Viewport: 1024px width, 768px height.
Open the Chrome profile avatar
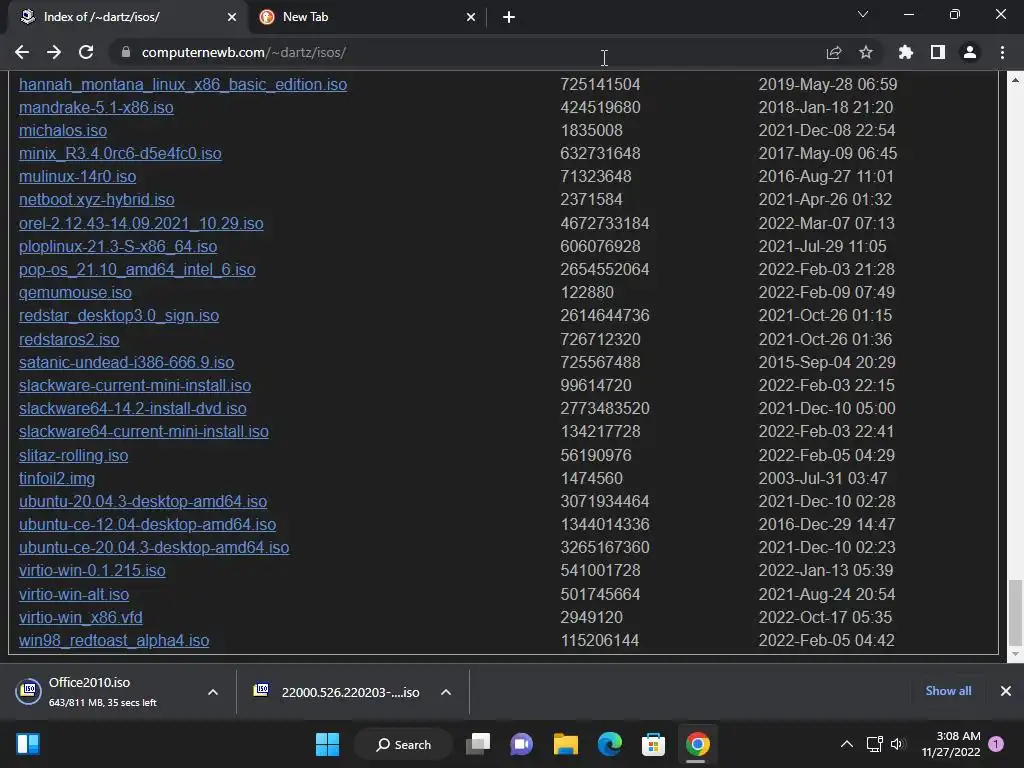point(970,52)
